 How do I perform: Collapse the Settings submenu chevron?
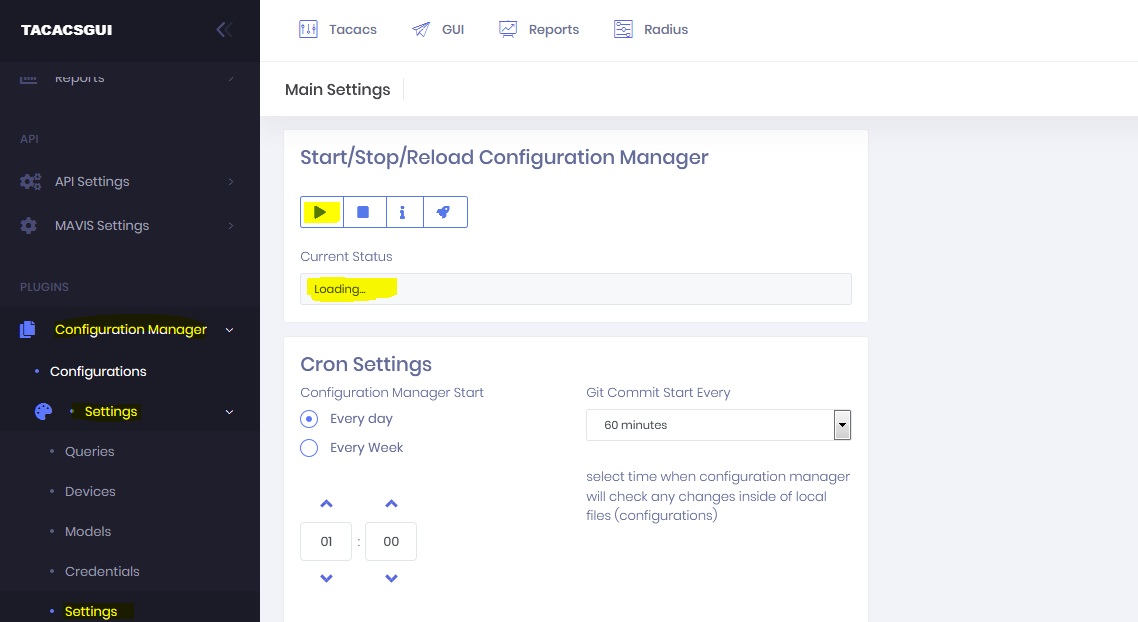[x=229, y=412]
